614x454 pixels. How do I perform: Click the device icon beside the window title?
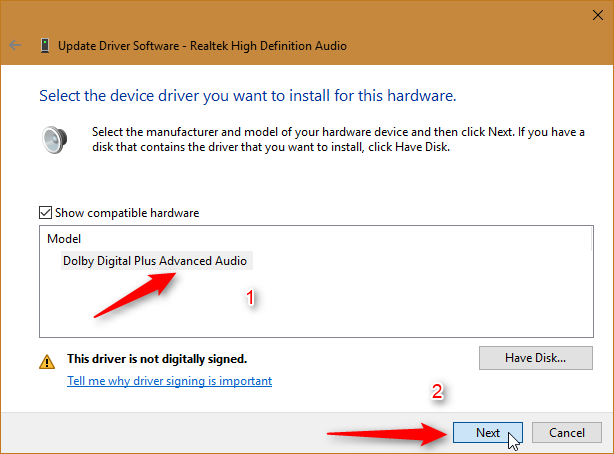click(45, 46)
